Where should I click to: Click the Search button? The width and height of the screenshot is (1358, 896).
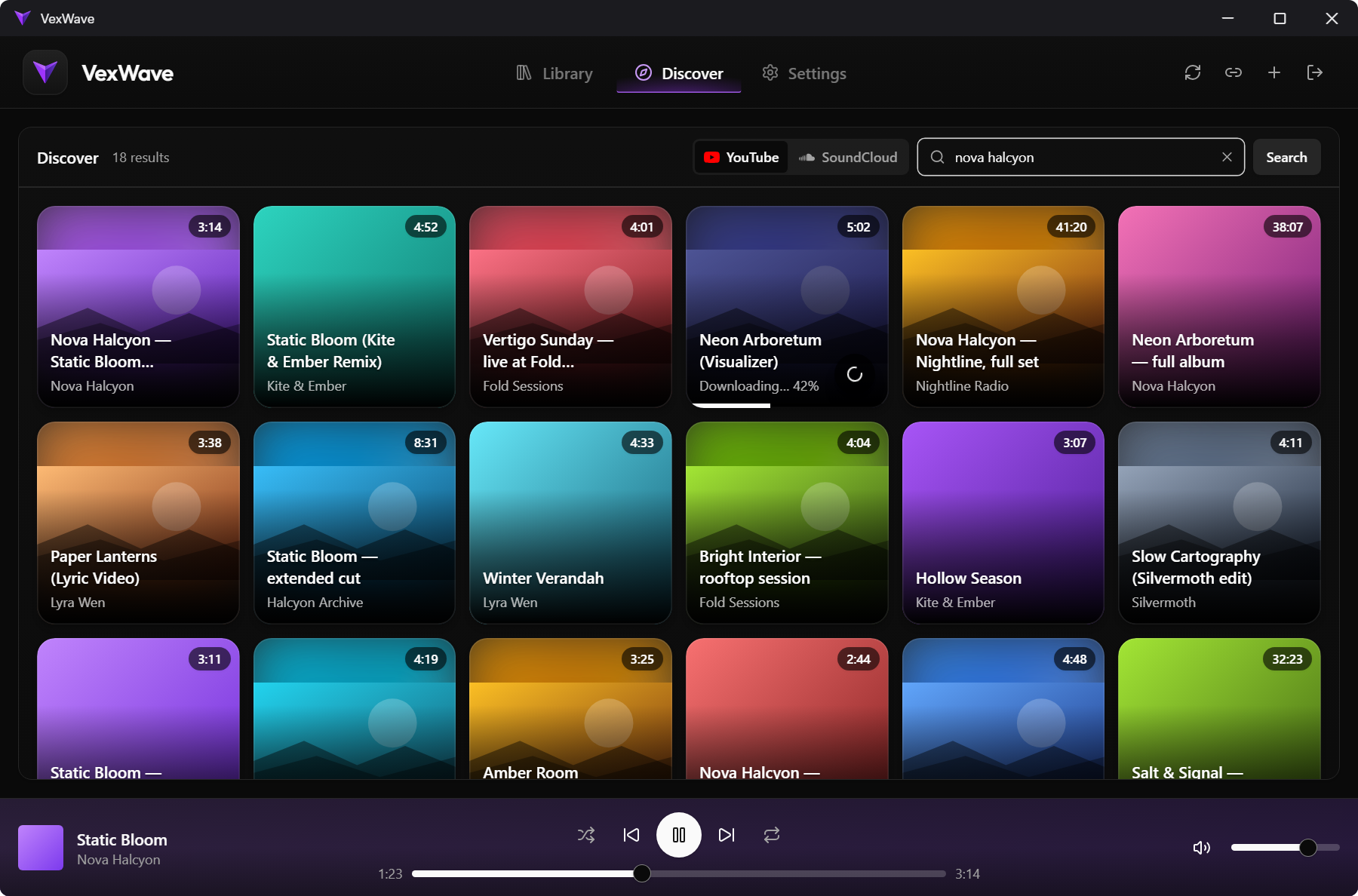point(1286,157)
